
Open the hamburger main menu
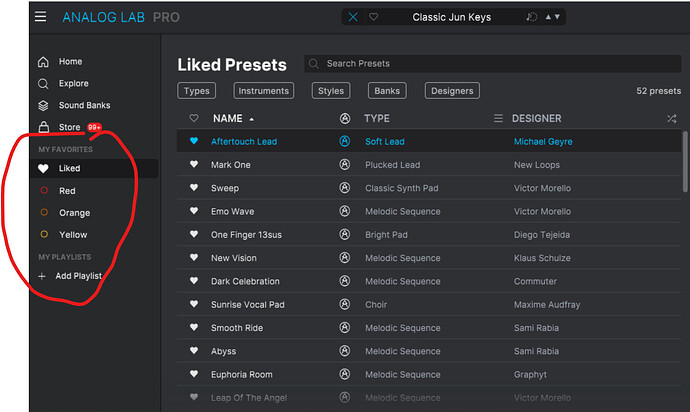(40, 17)
